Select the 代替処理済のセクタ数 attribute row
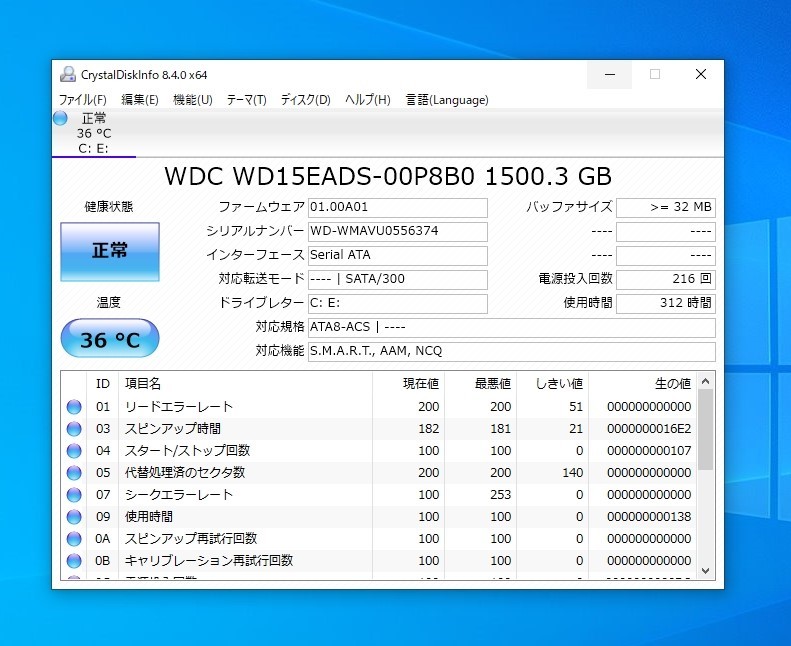 379,473
